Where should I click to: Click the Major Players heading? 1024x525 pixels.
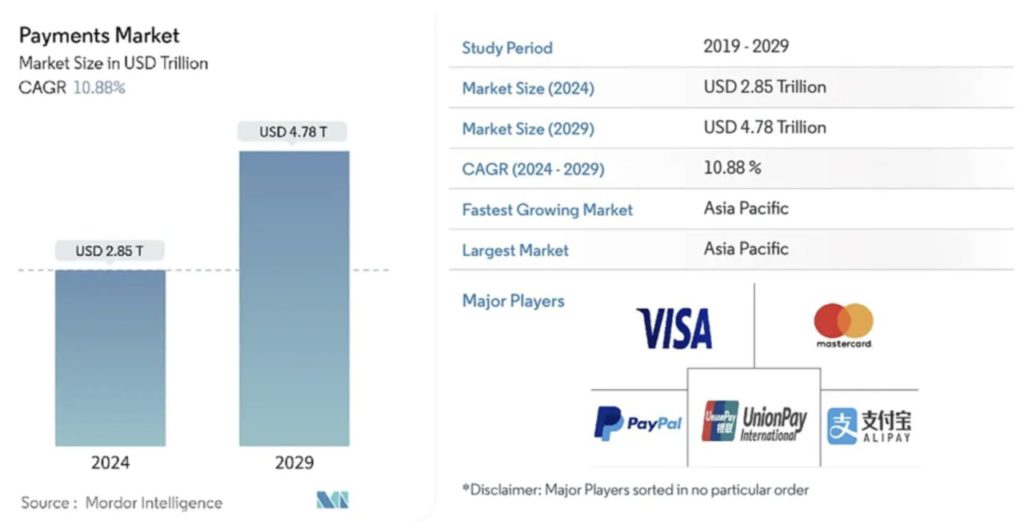click(x=513, y=301)
